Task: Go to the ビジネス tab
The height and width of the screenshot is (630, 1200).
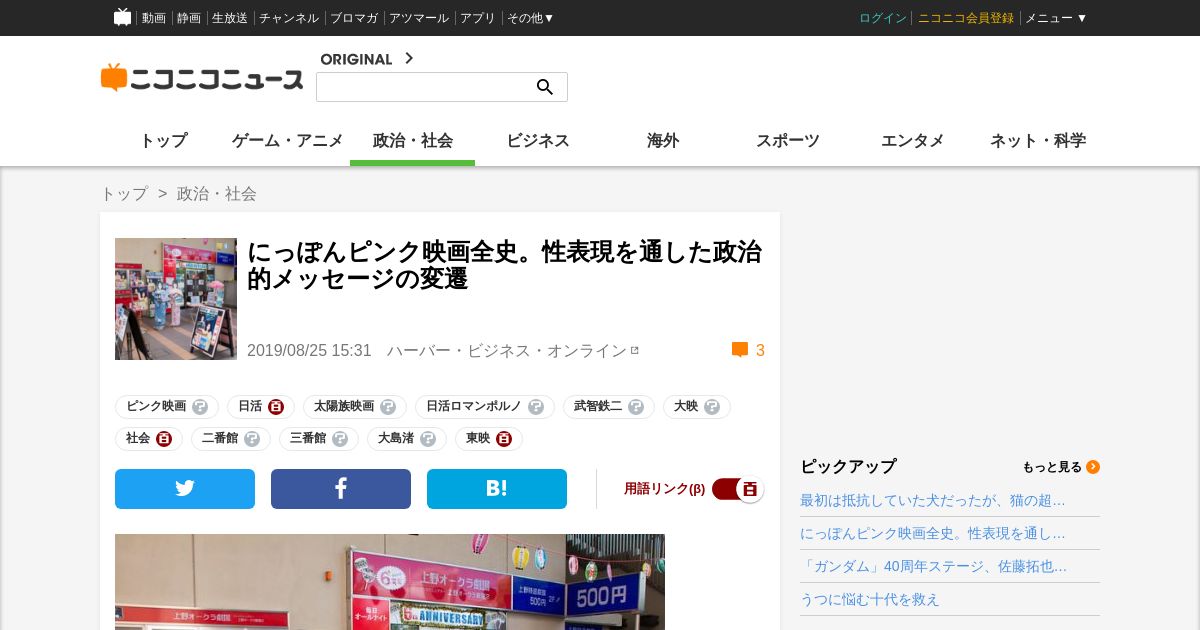Action: [x=538, y=141]
